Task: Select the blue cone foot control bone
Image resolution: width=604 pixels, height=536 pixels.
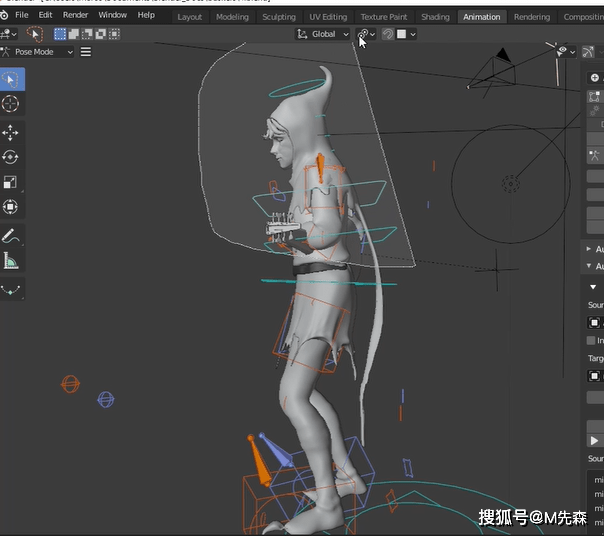Action: point(276,450)
